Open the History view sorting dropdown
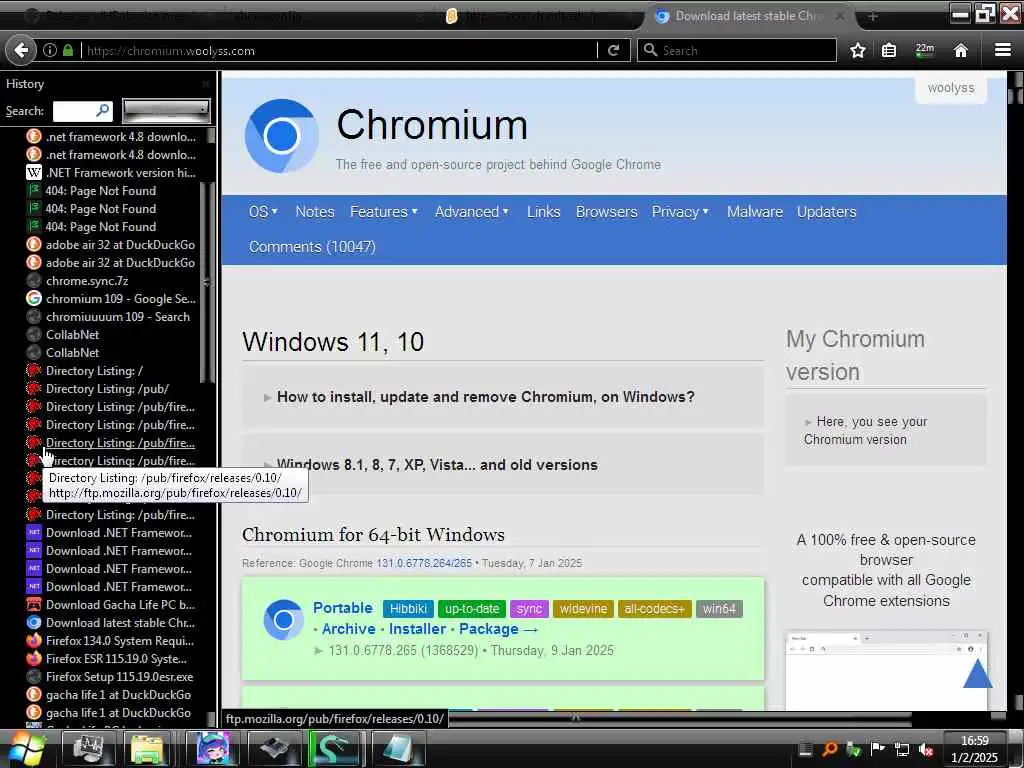Image resolution: width=1024 pixels, height=768 pixels. click(x=166, y=110)
